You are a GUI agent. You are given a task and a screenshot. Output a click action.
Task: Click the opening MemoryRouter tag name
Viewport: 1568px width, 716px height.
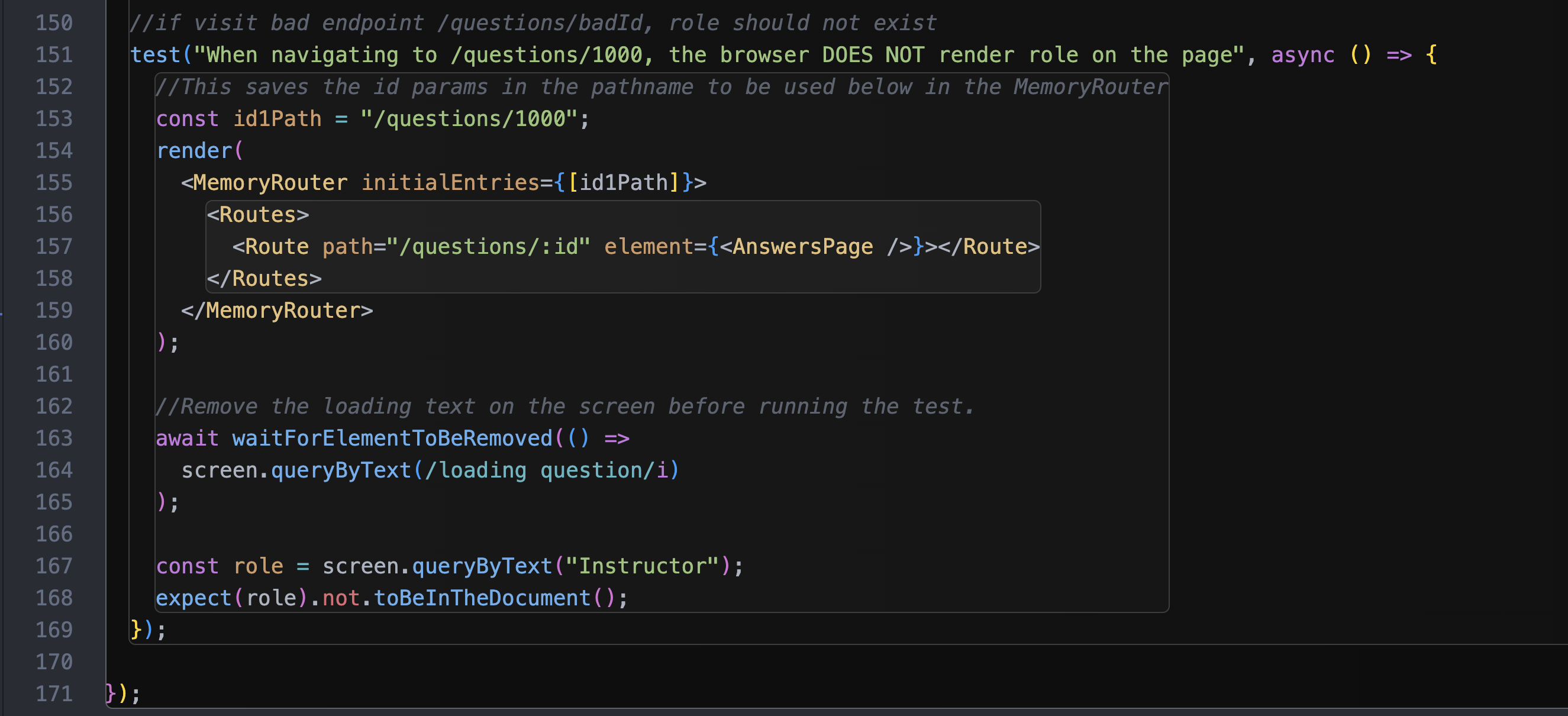click(x=270, y=183)
